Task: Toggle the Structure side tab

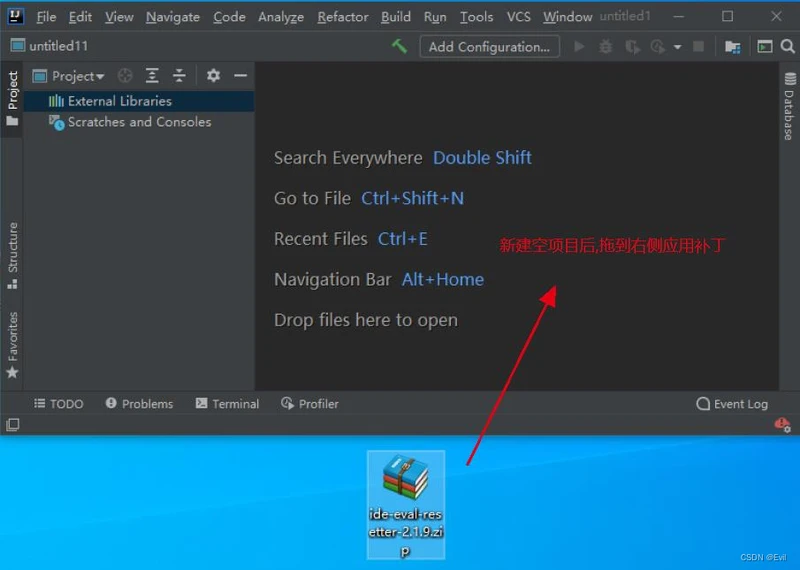Action: (x=12, y=255)
